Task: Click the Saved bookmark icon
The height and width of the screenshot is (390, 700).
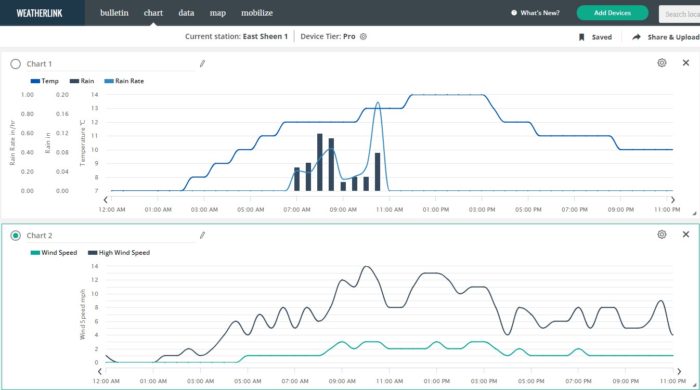Action: pos(582,37)
